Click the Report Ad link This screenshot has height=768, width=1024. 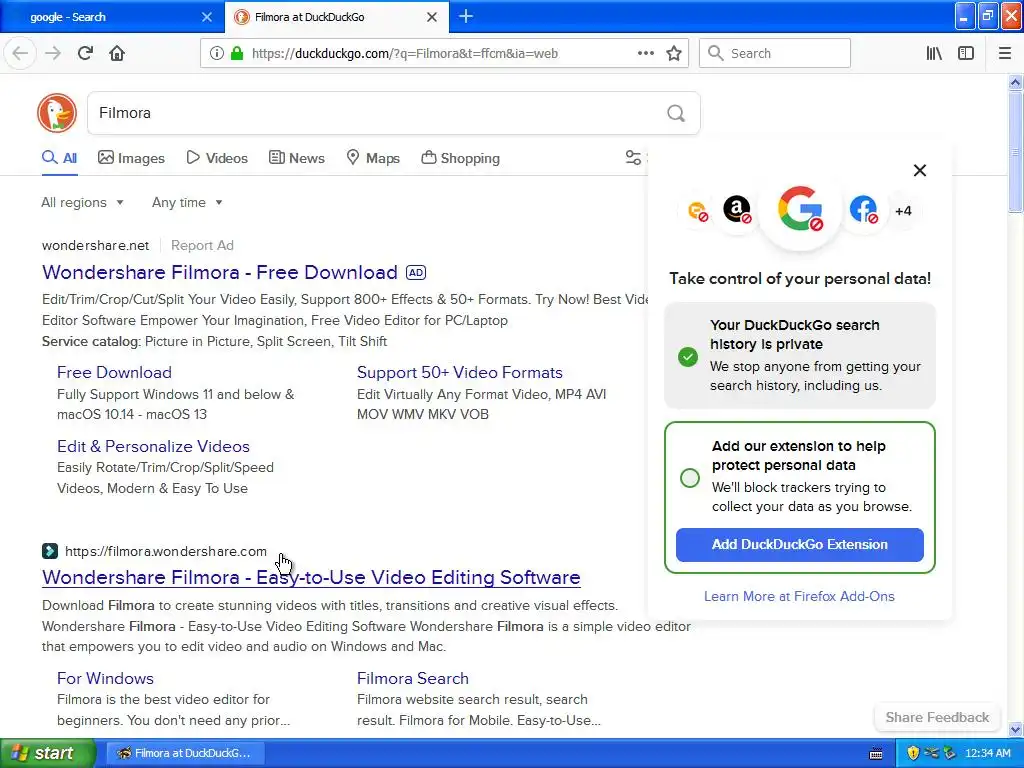click(202, 246)
